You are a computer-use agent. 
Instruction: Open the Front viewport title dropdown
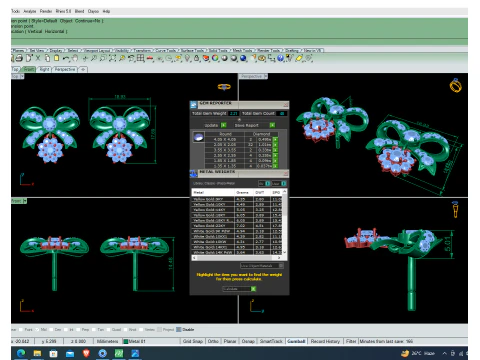25,201
